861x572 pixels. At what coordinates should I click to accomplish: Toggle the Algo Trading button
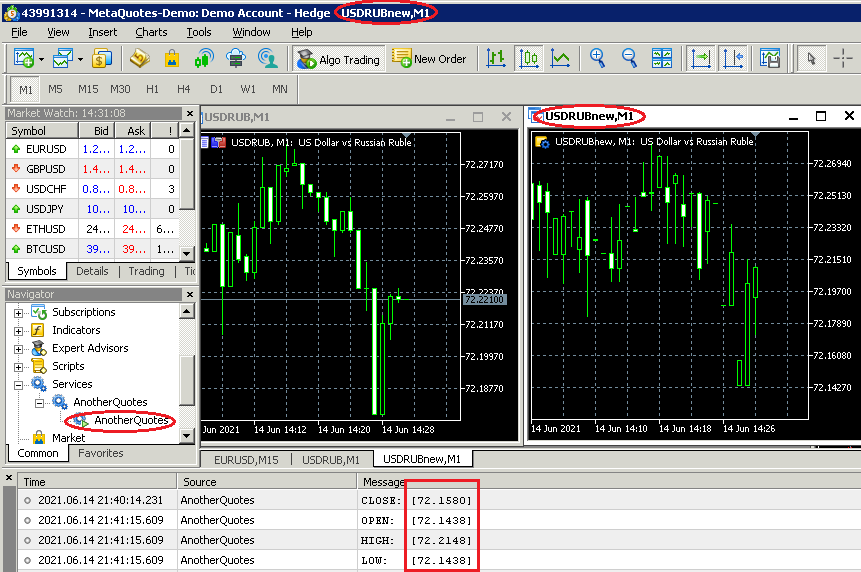pos(339,59)
